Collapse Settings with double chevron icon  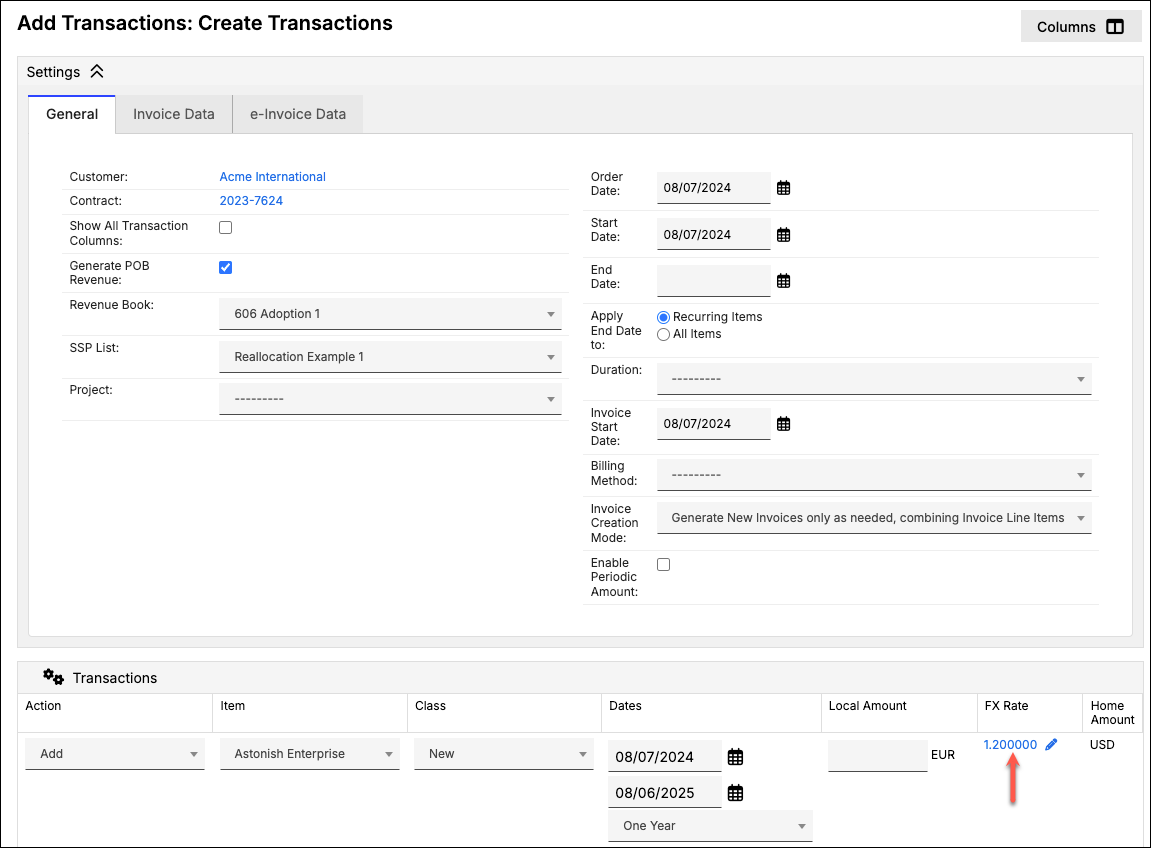[x=97, y=71]
